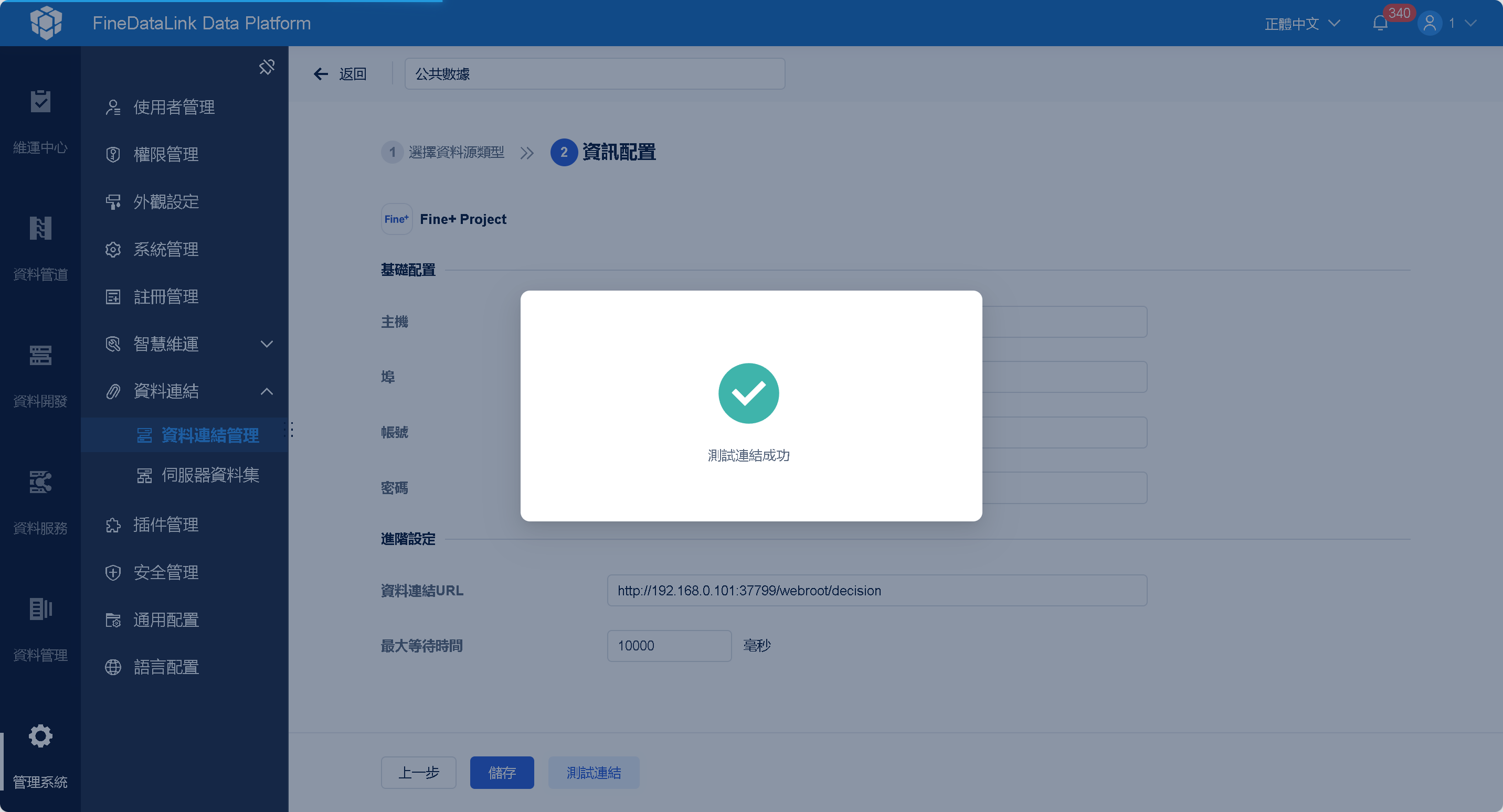Screen dimensions: 1503x812
Task: Open the 維運中心 module icon
Action: pos(40,102)
